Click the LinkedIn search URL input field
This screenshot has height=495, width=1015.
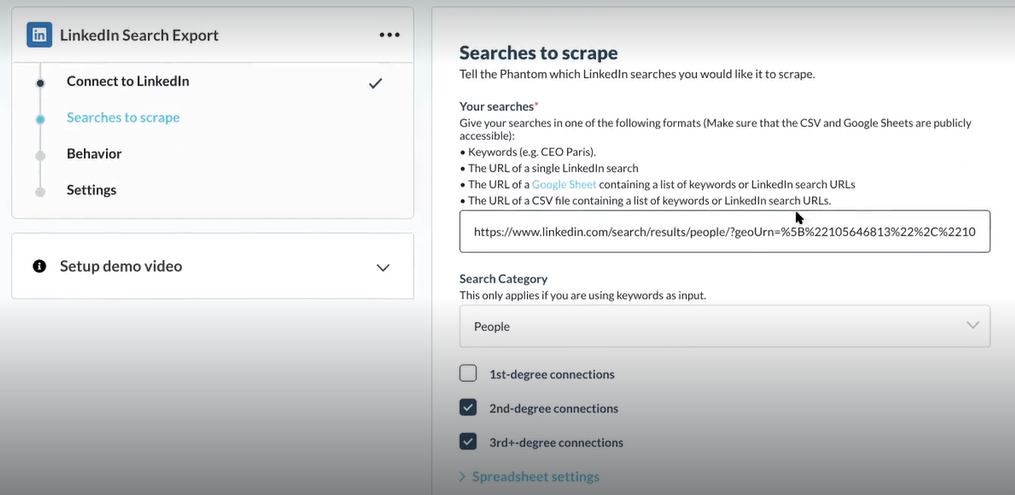724,231
